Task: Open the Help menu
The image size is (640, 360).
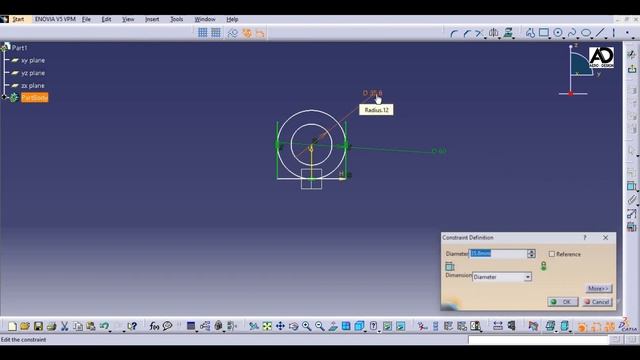Action: pyautogui.click(x=232, y=19)
